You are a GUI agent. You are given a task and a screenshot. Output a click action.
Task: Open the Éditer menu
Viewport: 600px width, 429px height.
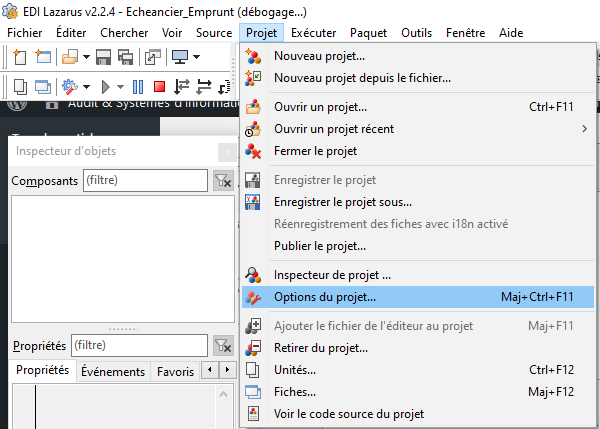tap(71, 33)
